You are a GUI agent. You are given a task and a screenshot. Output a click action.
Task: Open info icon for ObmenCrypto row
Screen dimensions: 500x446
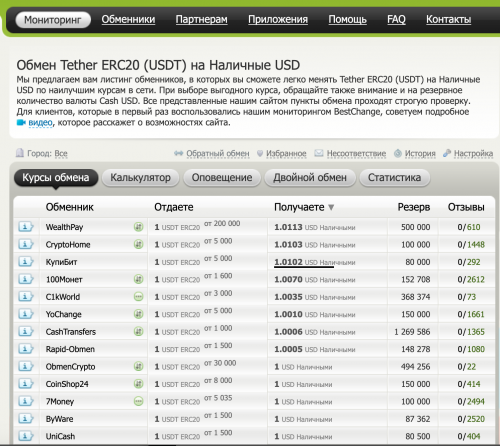click(x=26, y=366)
